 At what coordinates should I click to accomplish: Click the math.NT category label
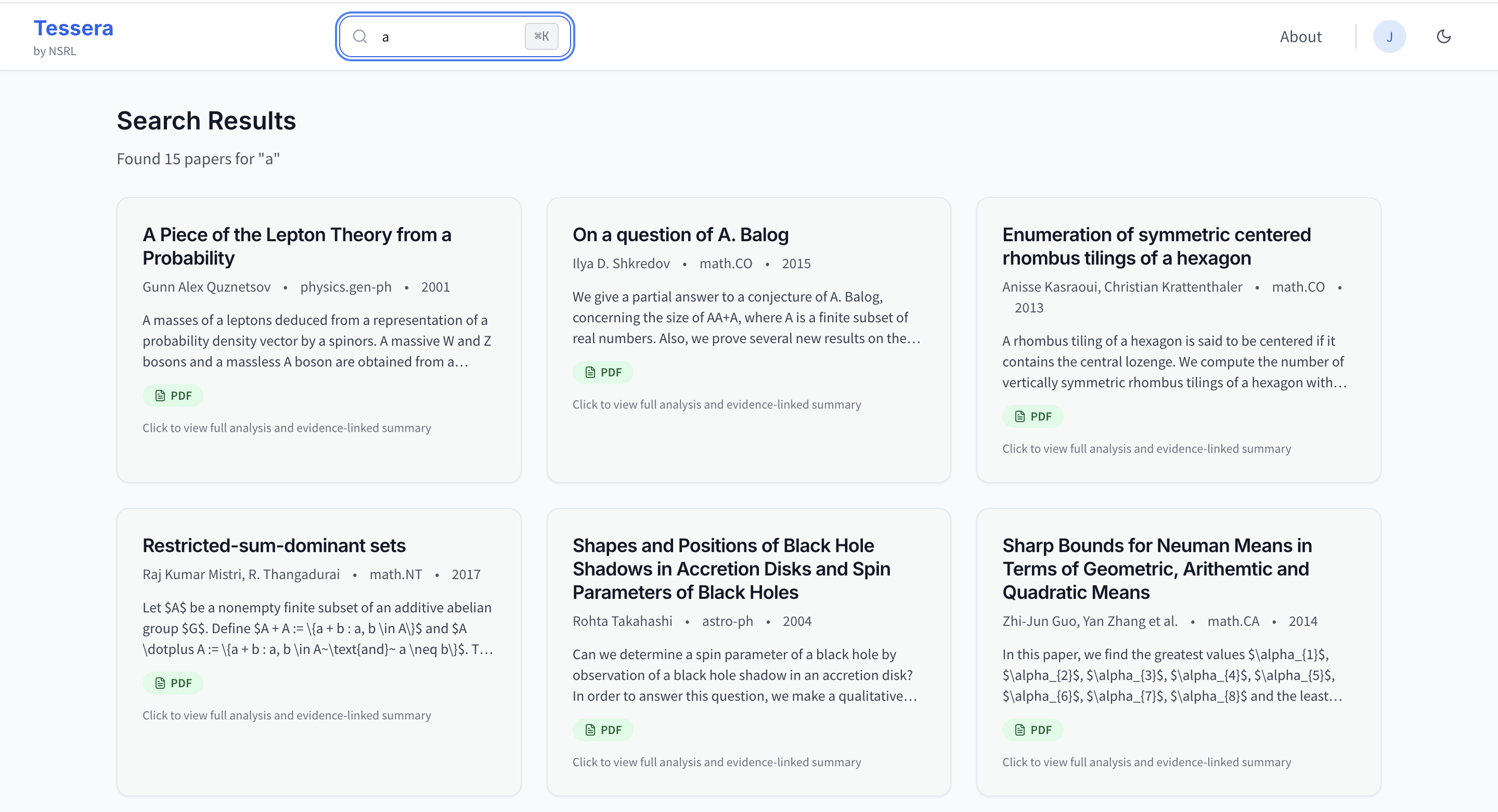point(395,575)
